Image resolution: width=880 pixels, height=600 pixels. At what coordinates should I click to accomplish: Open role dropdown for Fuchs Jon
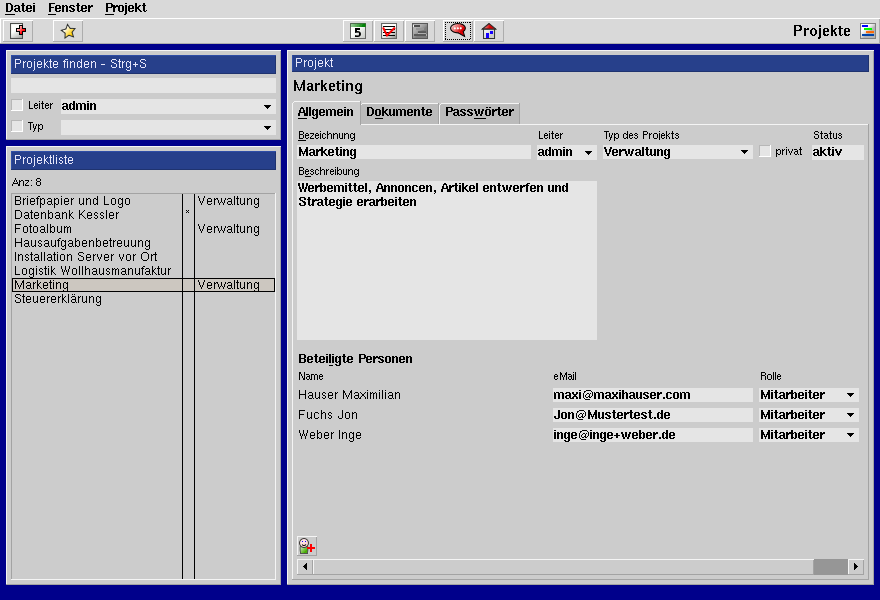point(851,415)
